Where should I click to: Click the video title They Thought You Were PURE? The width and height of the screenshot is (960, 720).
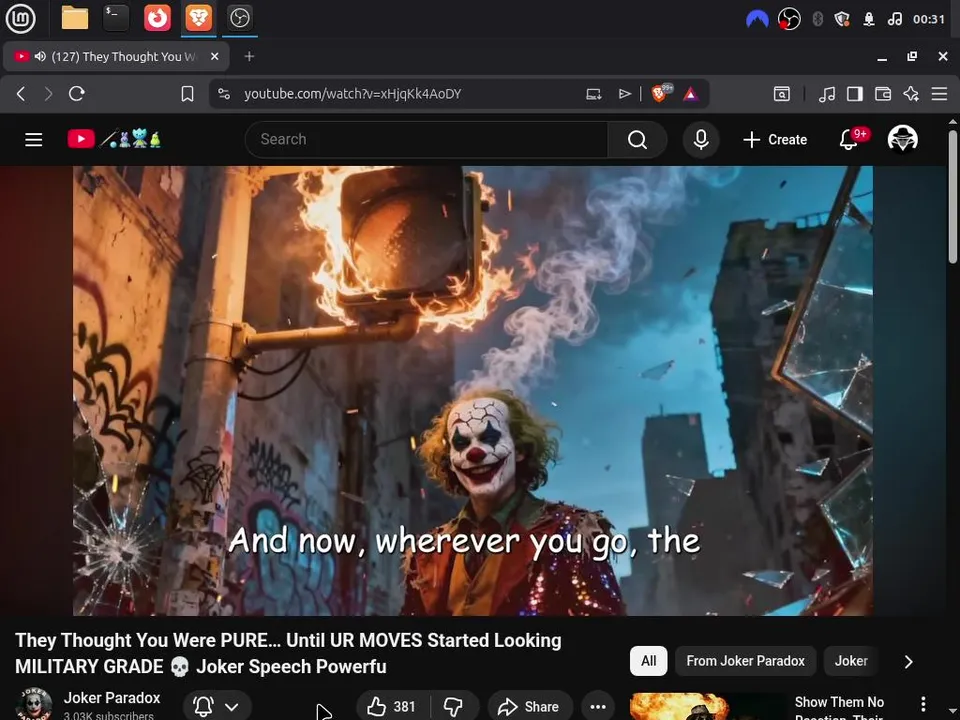(x=288, y=653)
